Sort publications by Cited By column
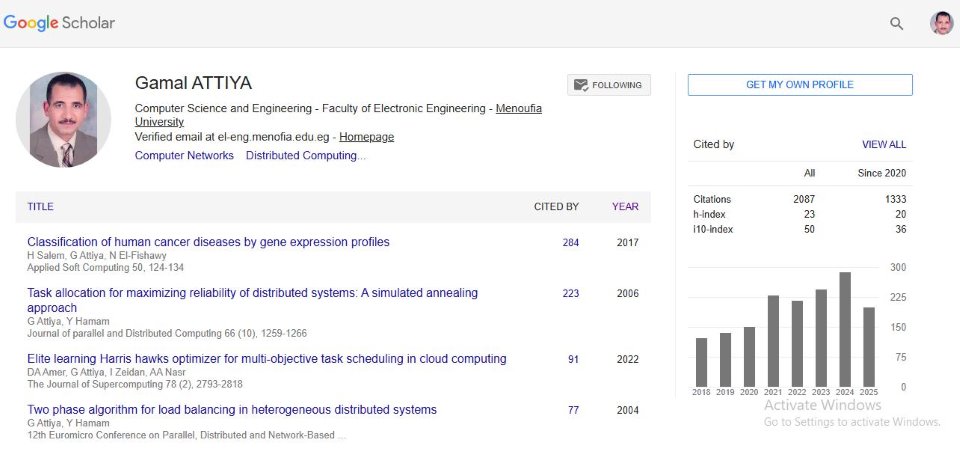The image size is (960, 449). 556,207
